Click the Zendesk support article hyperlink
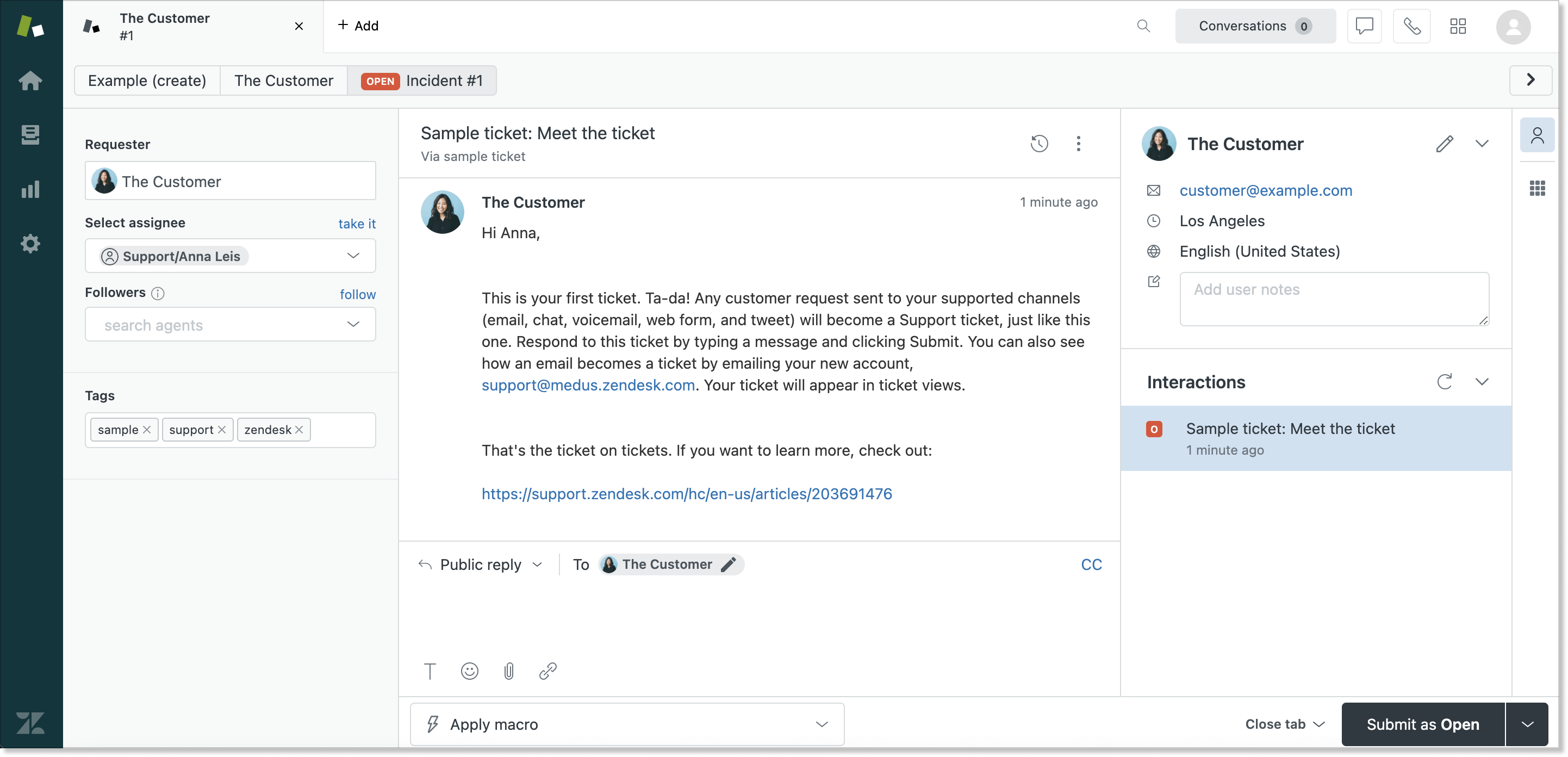The image size is (1568, 757). click(686, 494)
